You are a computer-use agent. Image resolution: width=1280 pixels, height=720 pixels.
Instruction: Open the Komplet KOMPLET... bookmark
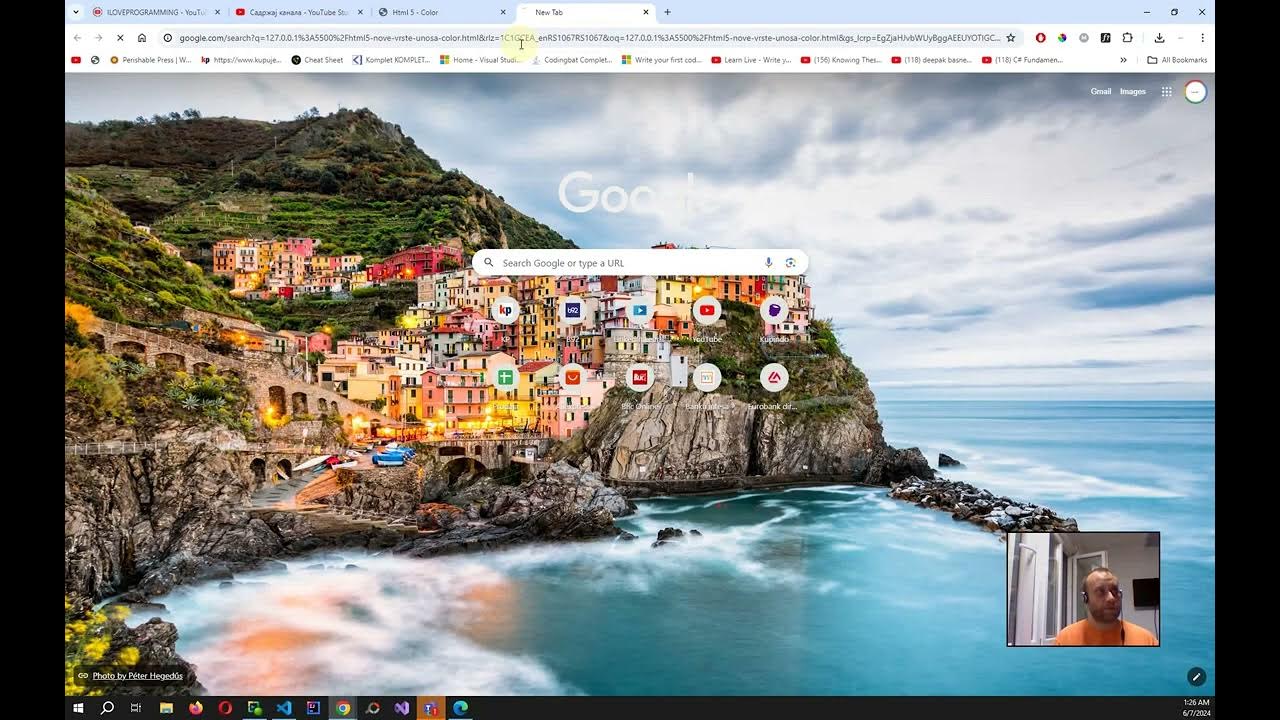391,60
